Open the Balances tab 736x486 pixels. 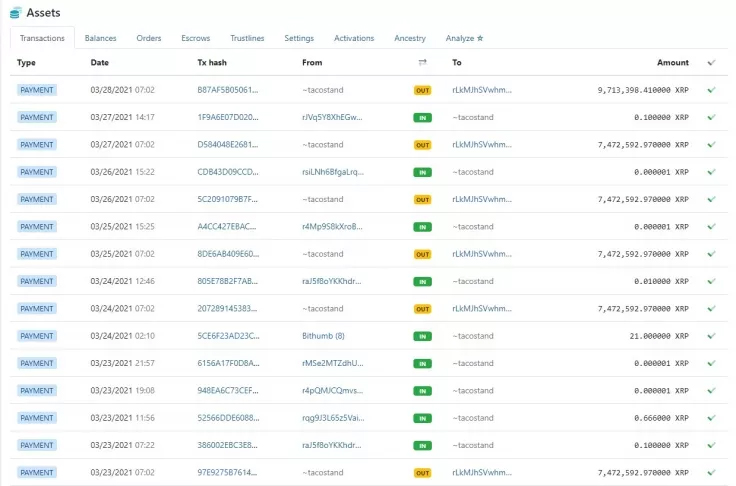[100, 38]
